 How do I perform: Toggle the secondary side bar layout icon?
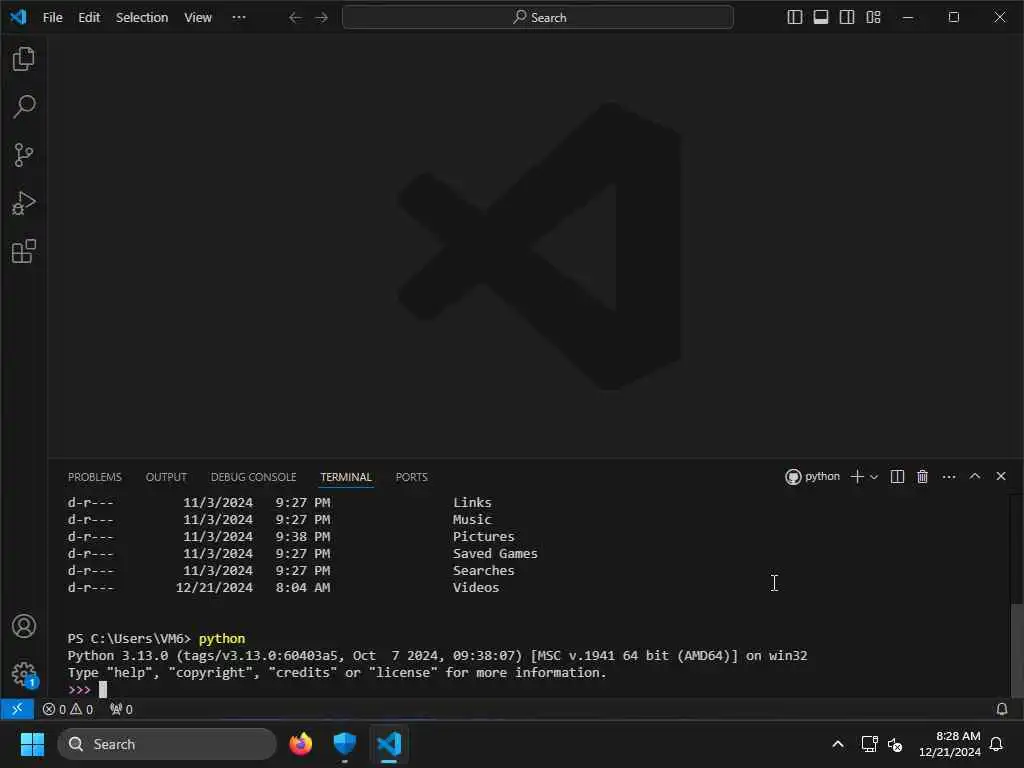coord(847,18)
